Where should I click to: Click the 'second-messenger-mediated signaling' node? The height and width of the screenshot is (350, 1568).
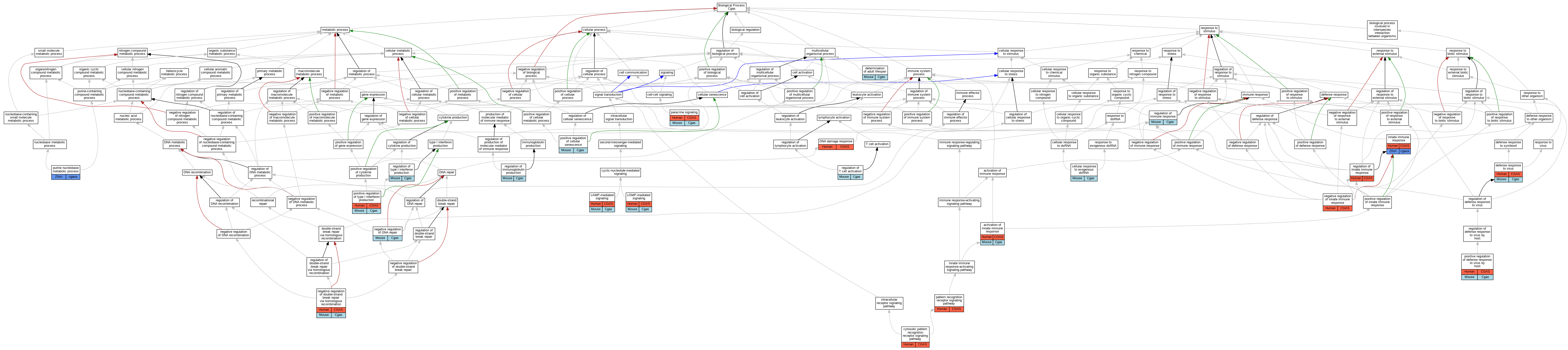tap(620, 144)
